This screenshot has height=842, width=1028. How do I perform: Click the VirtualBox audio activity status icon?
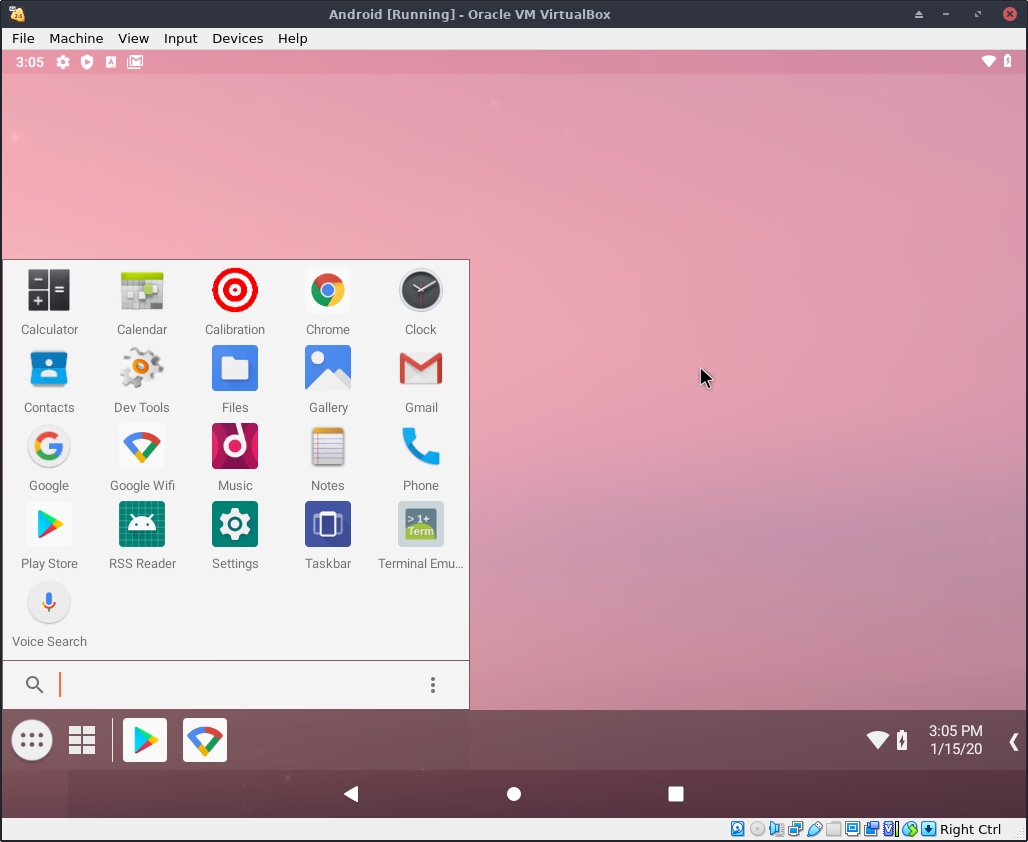[x=776, y=829]
